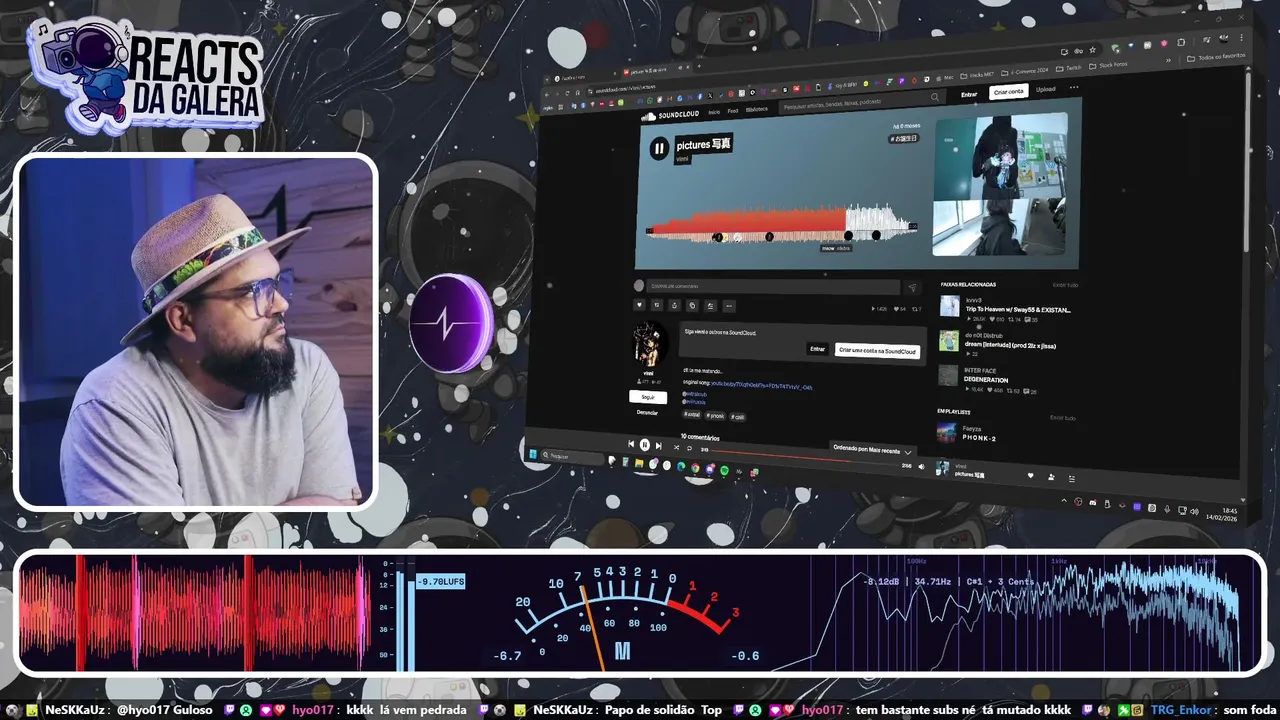Click the Seguir button under vinni
This screenshot has height=720, width=1280.
[x=647, y=397]
